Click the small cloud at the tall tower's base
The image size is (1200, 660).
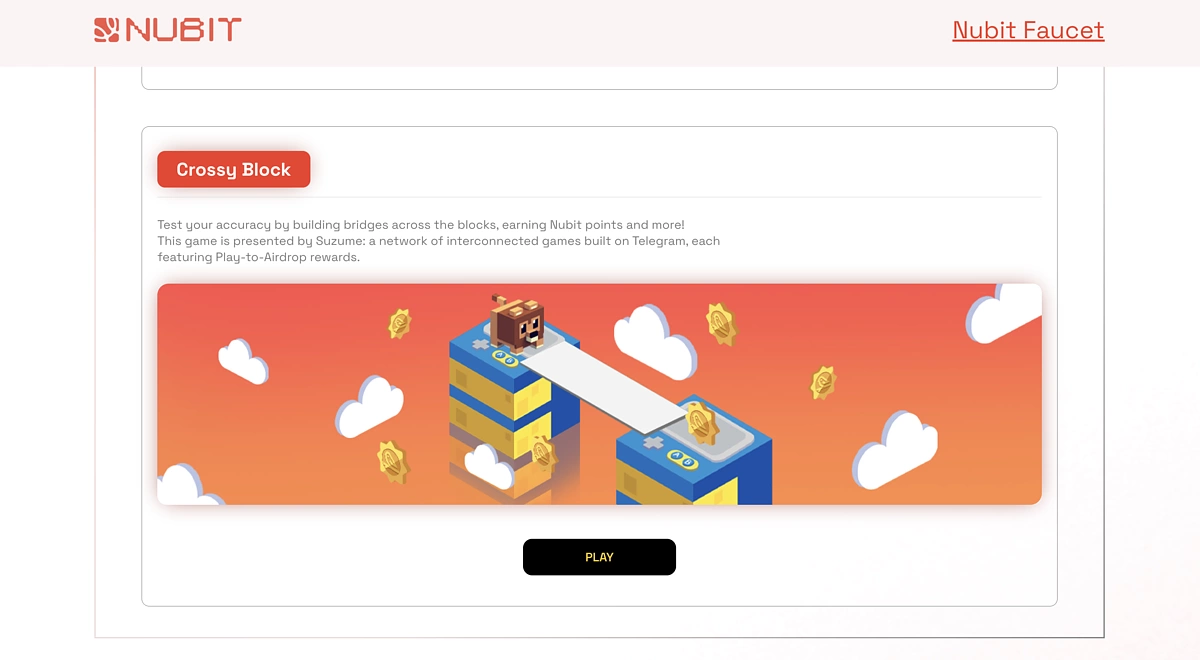point(489,466)
